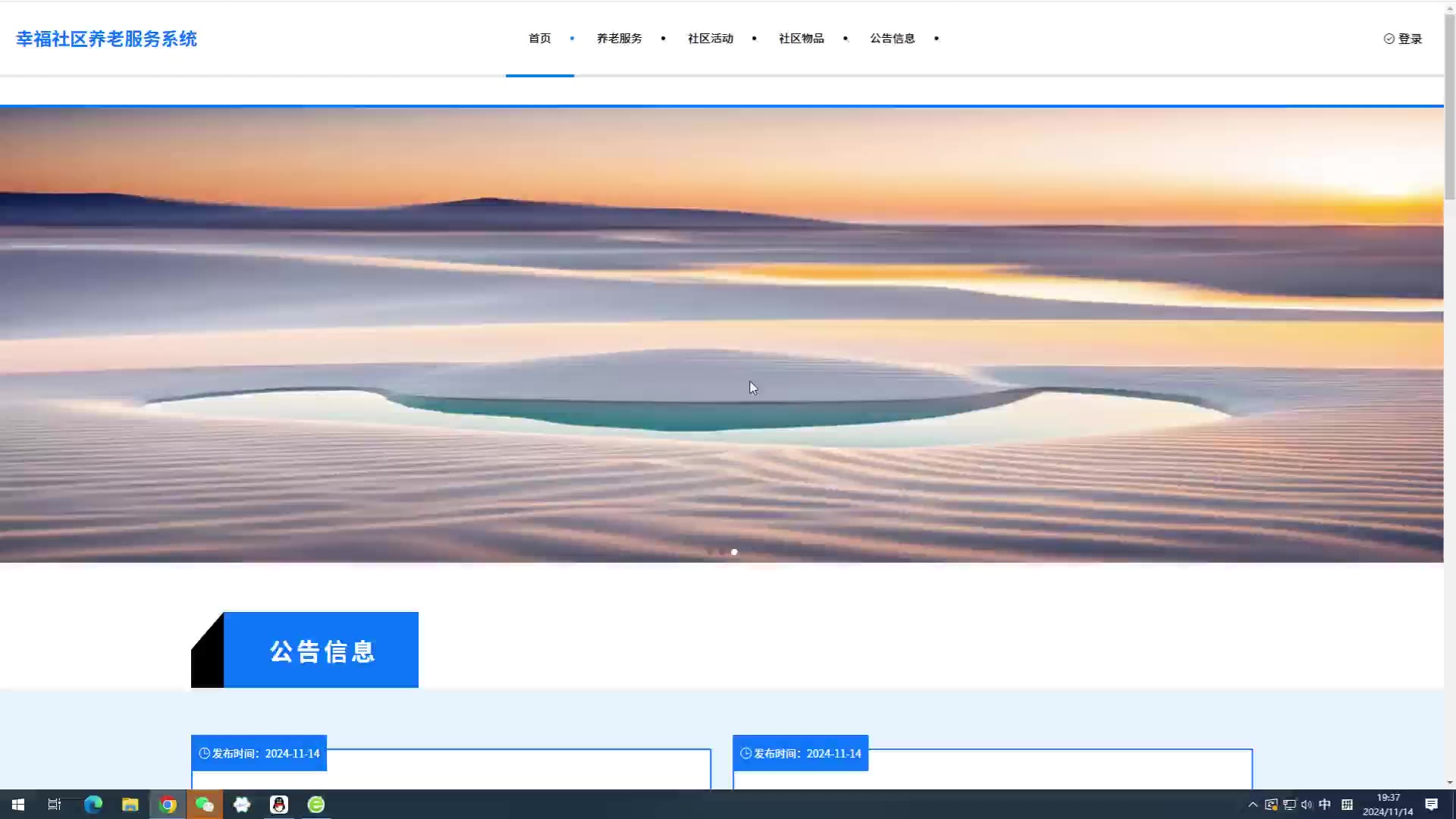Screen dimensions: 1456x819
Task: Open QQ penguin icon in taskbar
Action: (x=279, y=805)
